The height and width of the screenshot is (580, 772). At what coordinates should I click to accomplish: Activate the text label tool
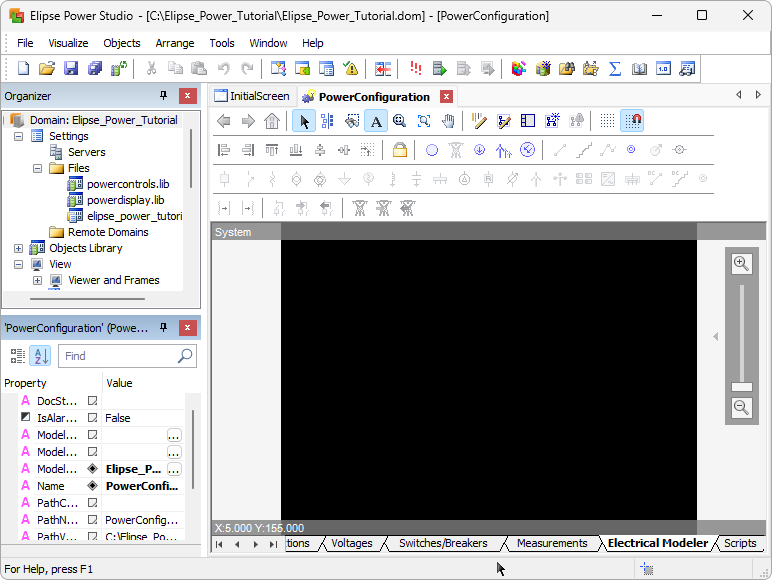point(376,121)
